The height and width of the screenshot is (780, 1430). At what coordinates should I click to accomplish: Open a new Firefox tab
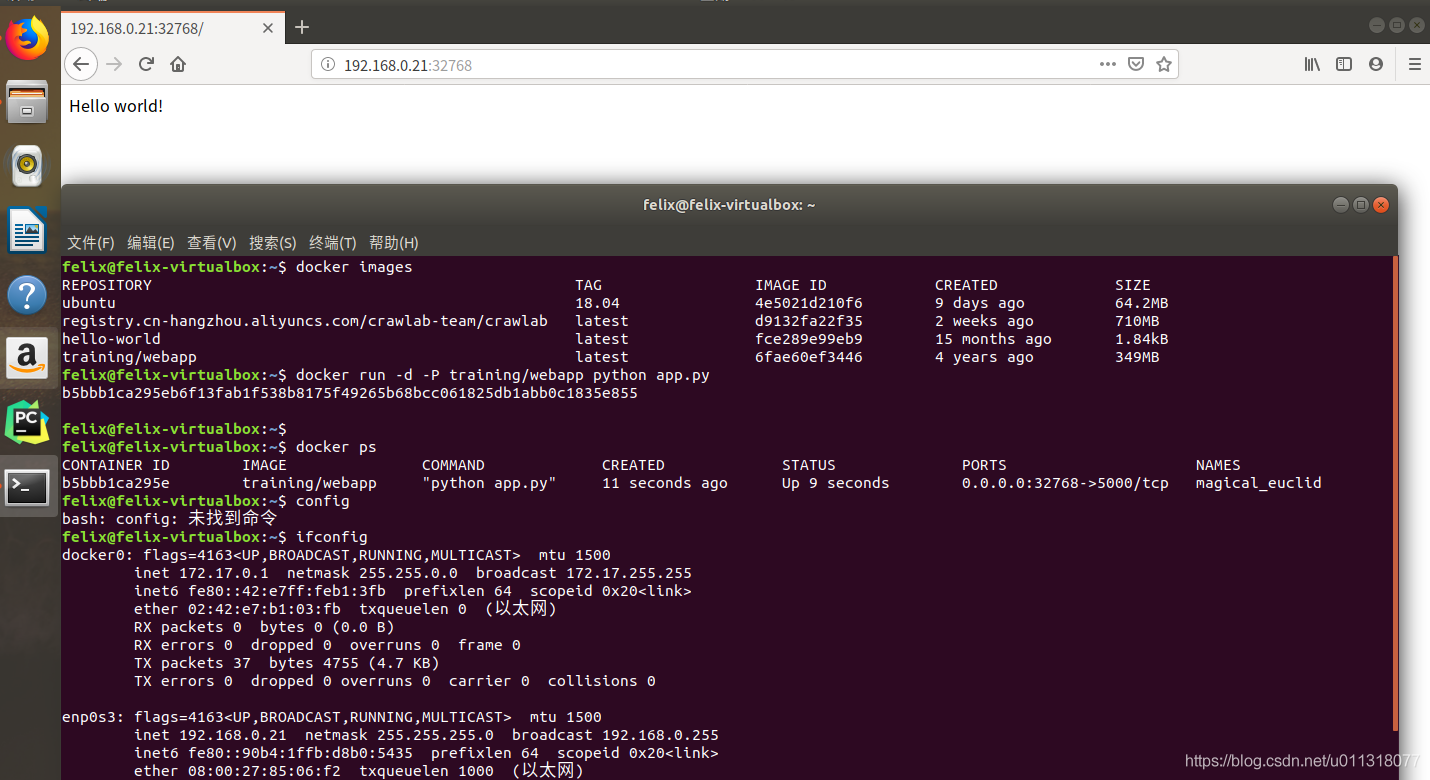click(302, 27)
